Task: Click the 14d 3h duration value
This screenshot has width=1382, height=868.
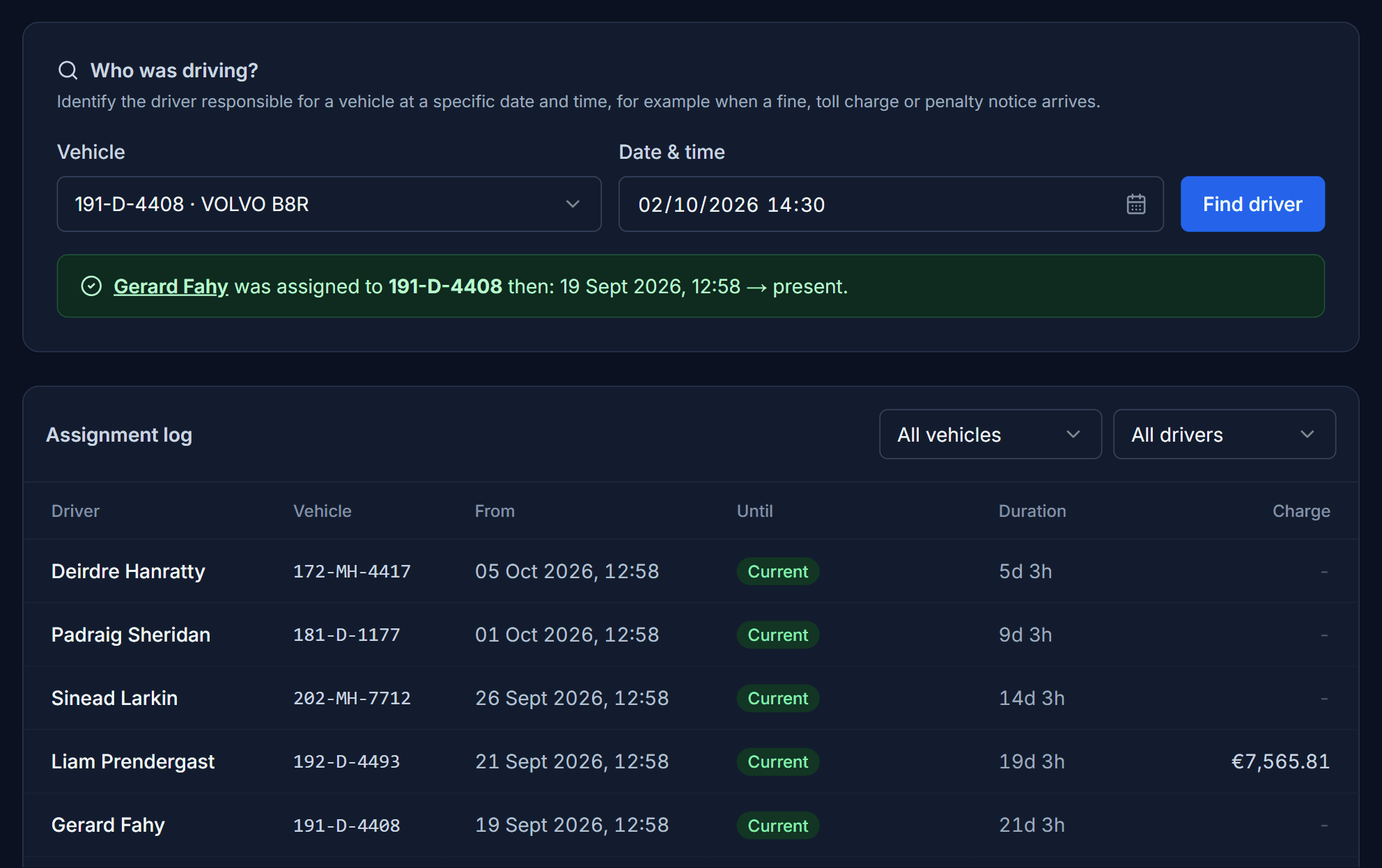Action: click(x=1032, y=698)
